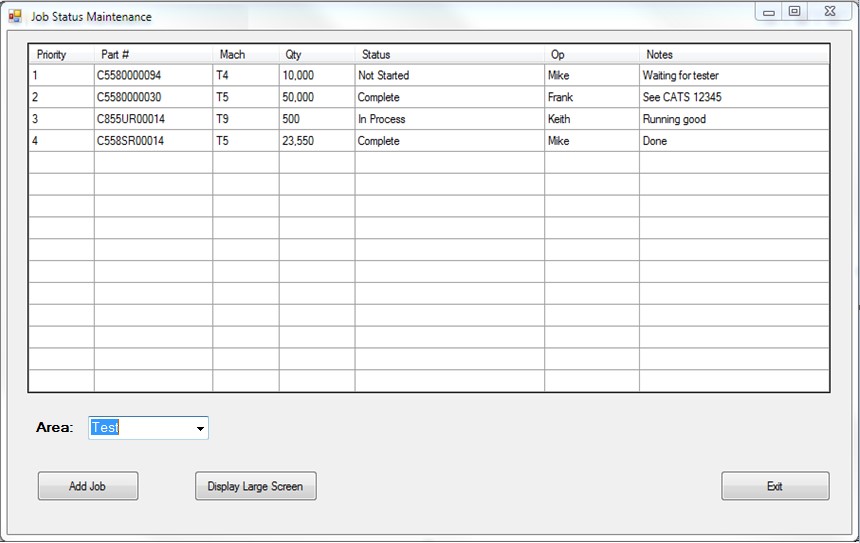Viewport: 860px width, 543px height.
Task: Click Mike in the Done row
Action: point(592,141)
